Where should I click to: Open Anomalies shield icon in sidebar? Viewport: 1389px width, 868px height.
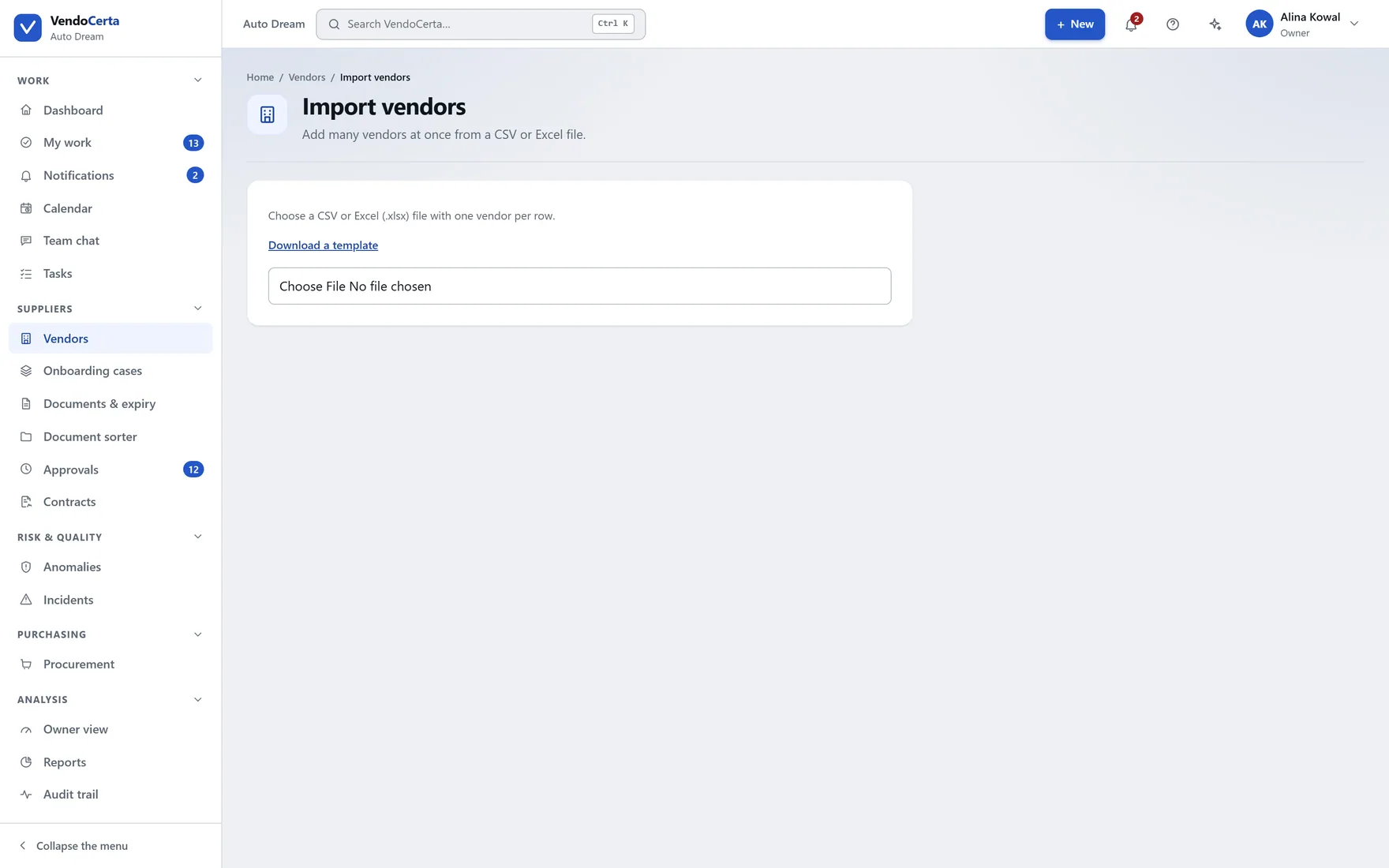coord(26,567)
